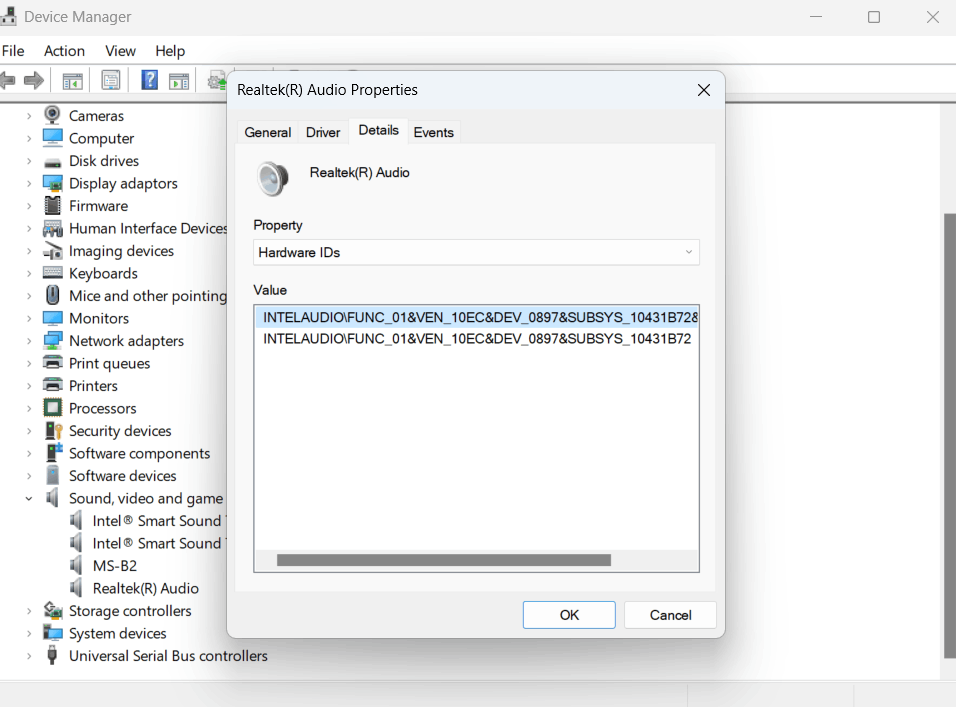Viewport: 956px width, 707px height.
Task: Maximize the Device Manager window
Action: tap(874, 17)
